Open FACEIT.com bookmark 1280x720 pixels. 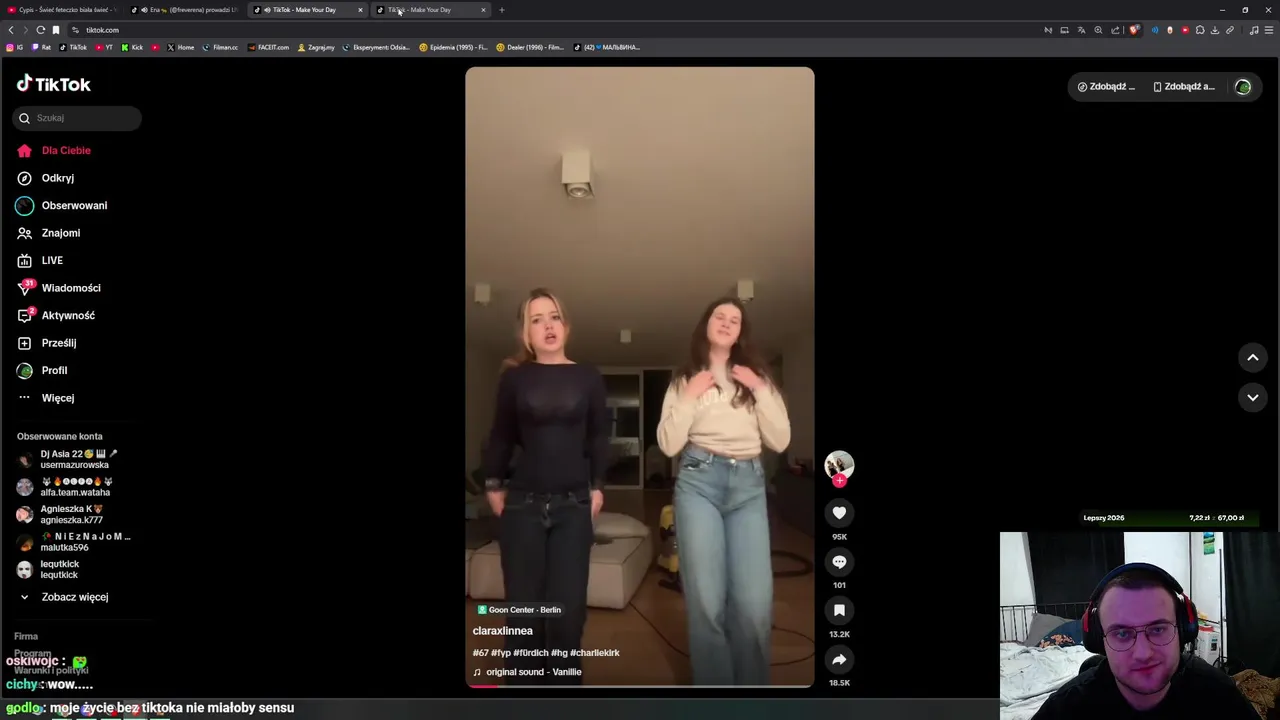tap(269, 47)
